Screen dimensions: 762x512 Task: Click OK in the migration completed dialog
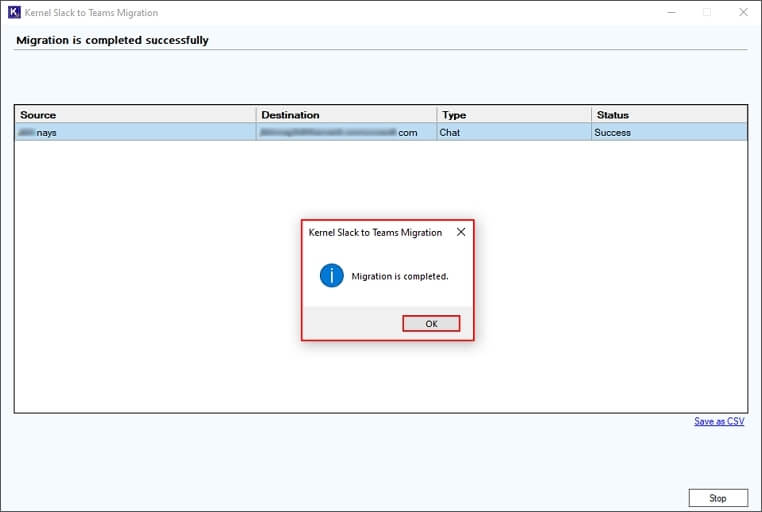[x=431, y=324]
